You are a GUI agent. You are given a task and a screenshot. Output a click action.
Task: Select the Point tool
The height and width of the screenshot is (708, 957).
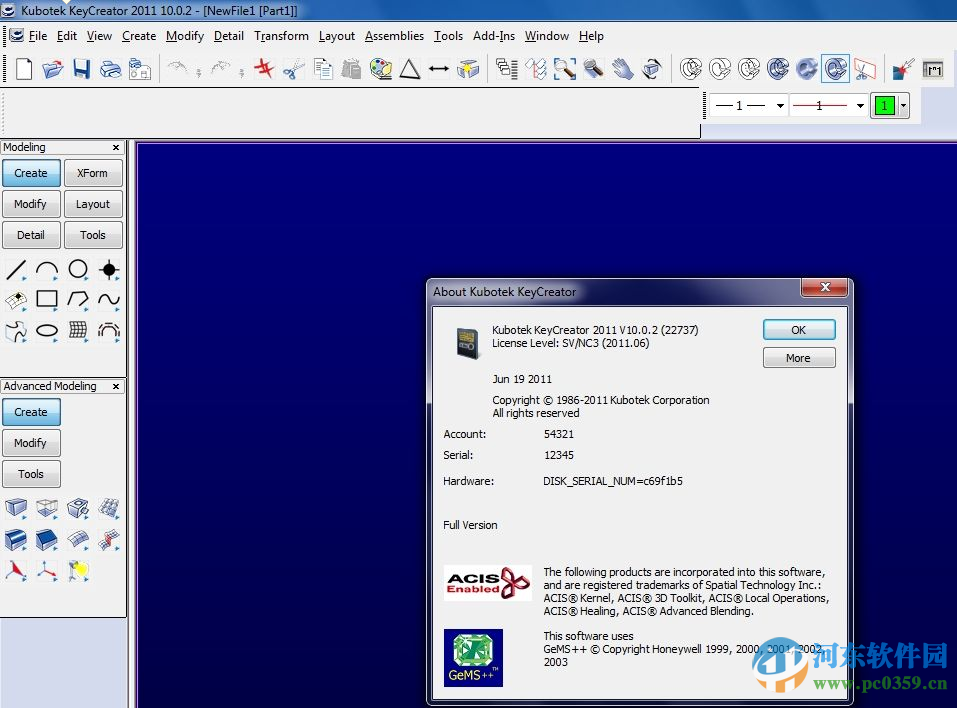[x=109, y=269]
